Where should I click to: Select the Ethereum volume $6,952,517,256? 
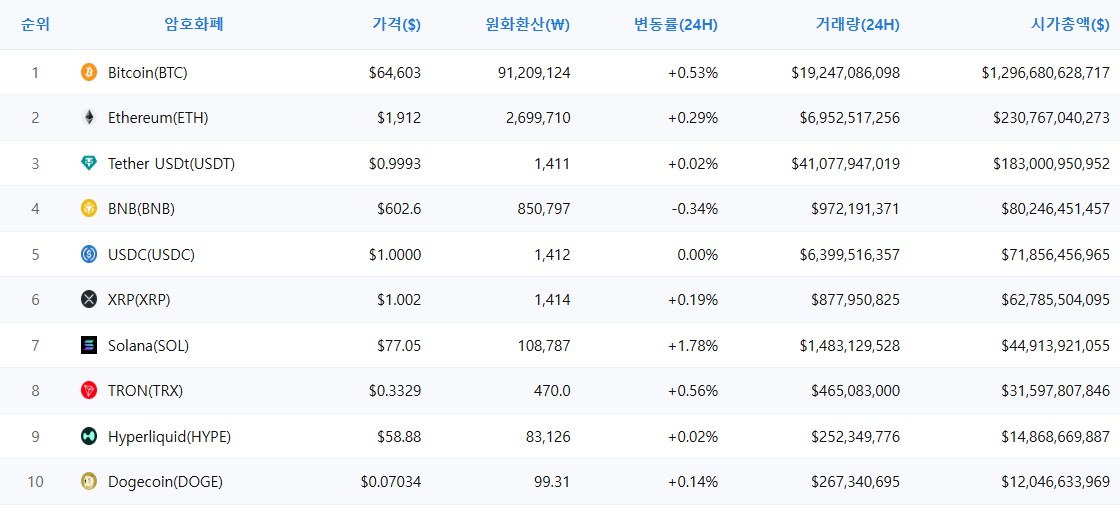pos(850,118)
